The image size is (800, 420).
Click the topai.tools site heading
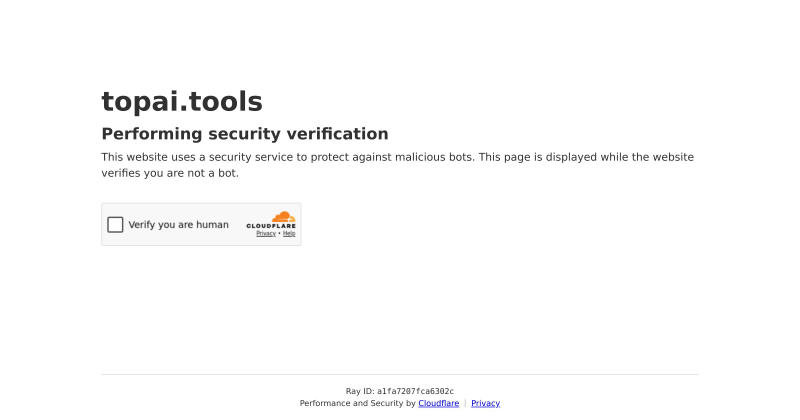coord(182,101)
